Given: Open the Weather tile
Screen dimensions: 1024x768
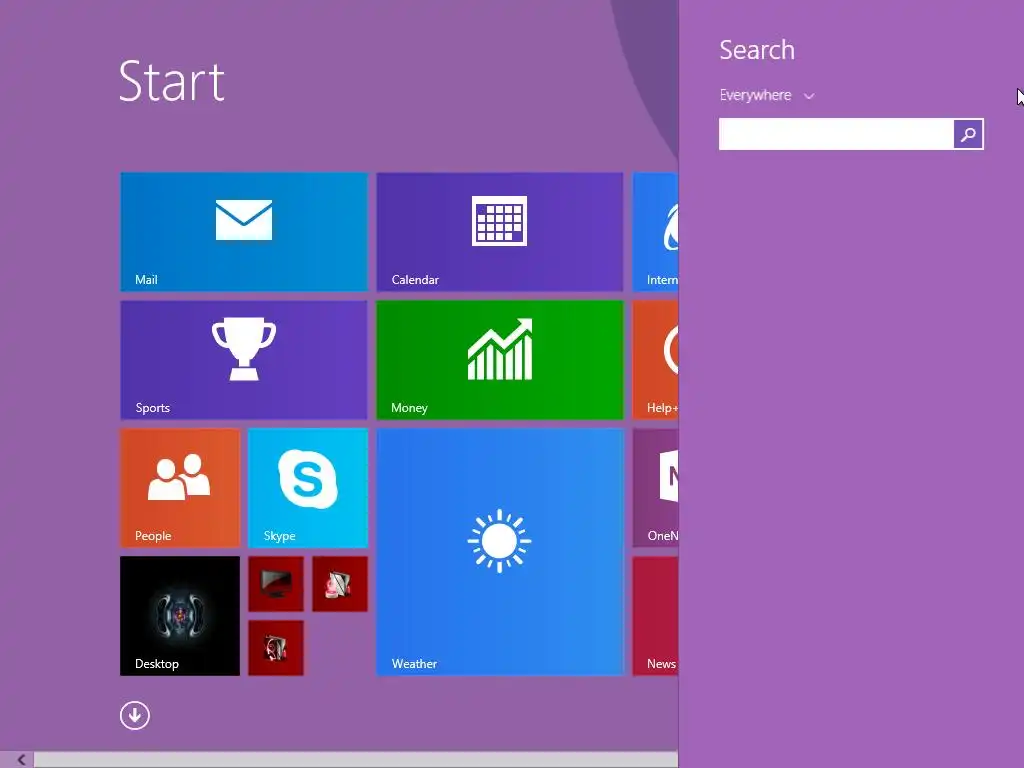Looking at the screenshot, I should (x=500, y=552).
